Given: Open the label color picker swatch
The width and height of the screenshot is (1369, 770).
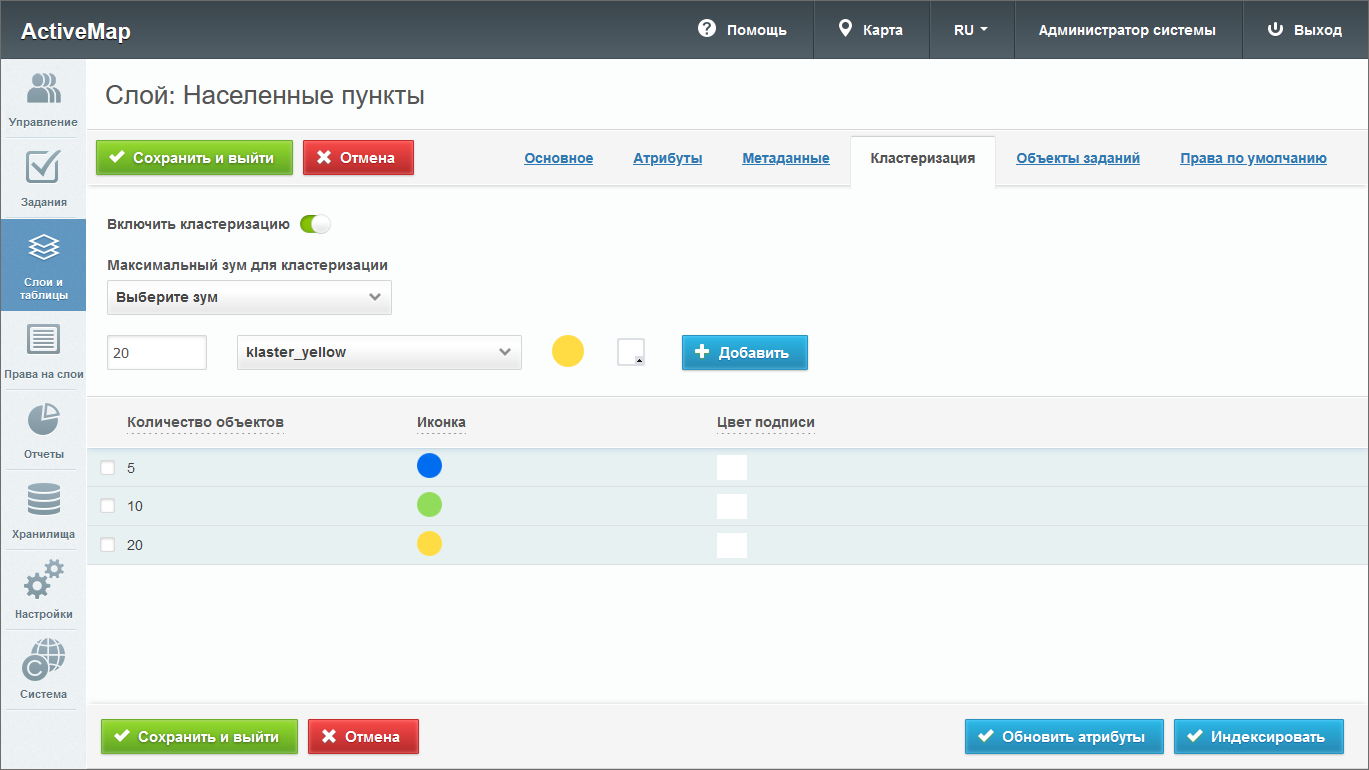Looking at the screenshot, I should (631, 352).
